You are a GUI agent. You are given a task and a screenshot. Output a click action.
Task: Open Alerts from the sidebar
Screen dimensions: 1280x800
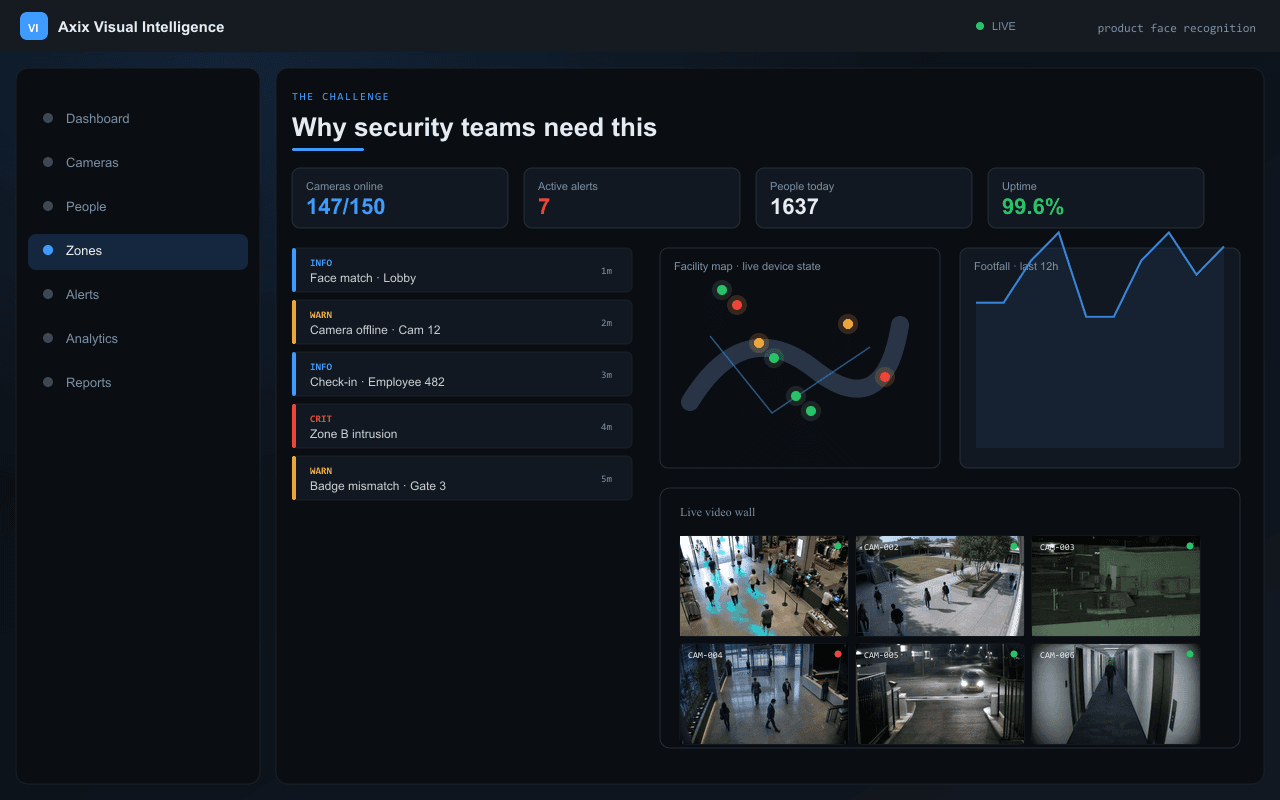click(138, 294)
